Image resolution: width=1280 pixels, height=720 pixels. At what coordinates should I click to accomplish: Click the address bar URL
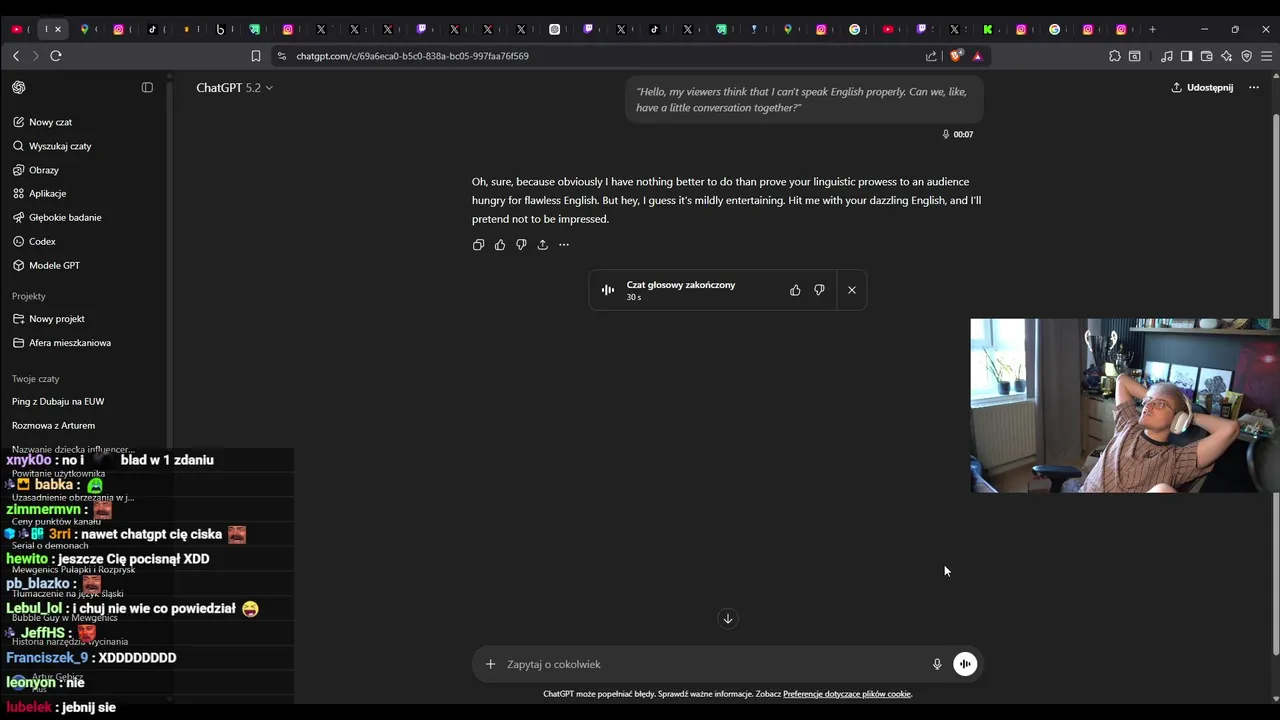click(412, 56)
